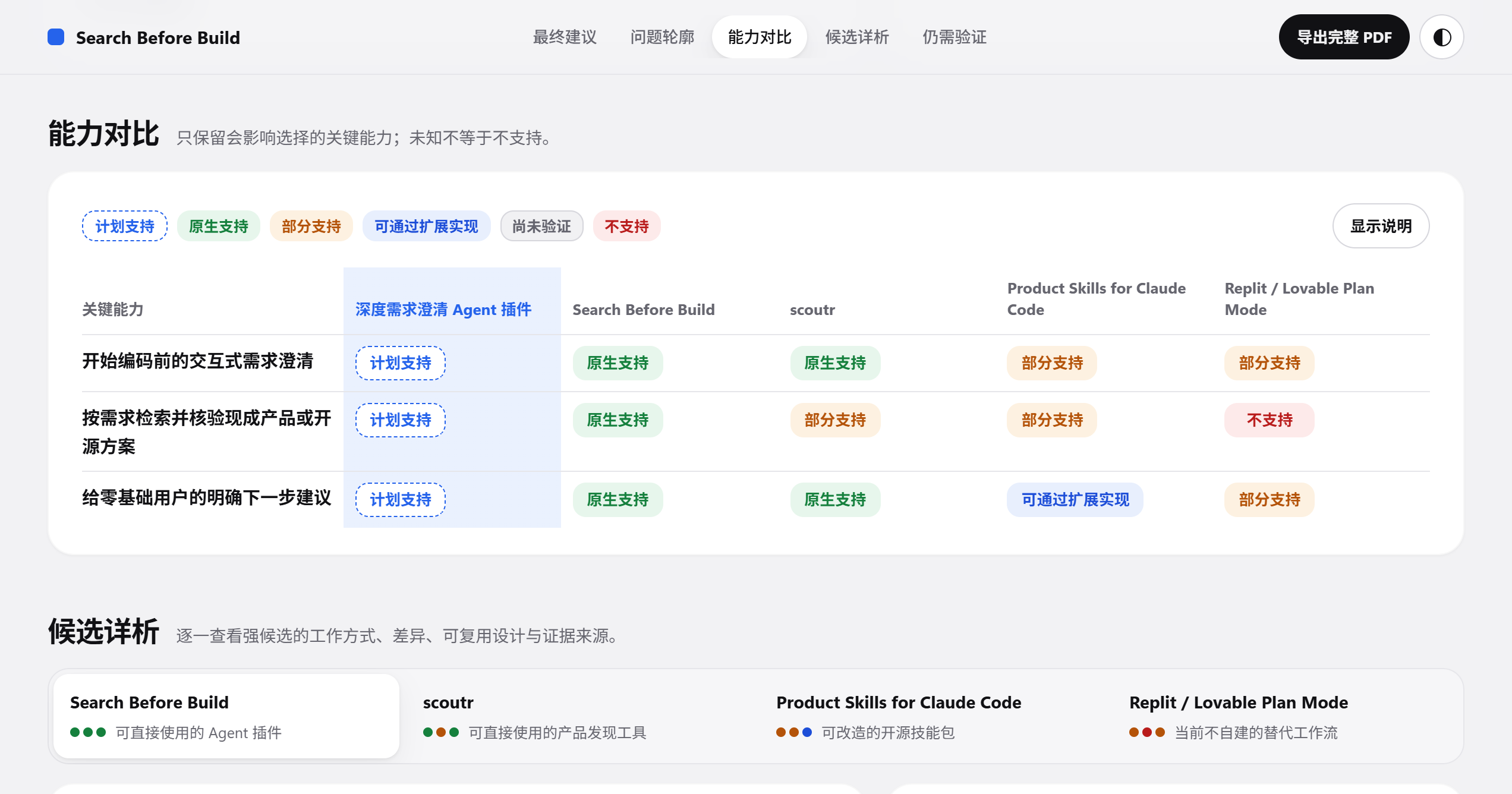Image resolution: width=1512 pixels, height=794 pixels.
Task: Click the 给零基础用户的明确下一步建议 row label
Action: click(x=207, y=497)
